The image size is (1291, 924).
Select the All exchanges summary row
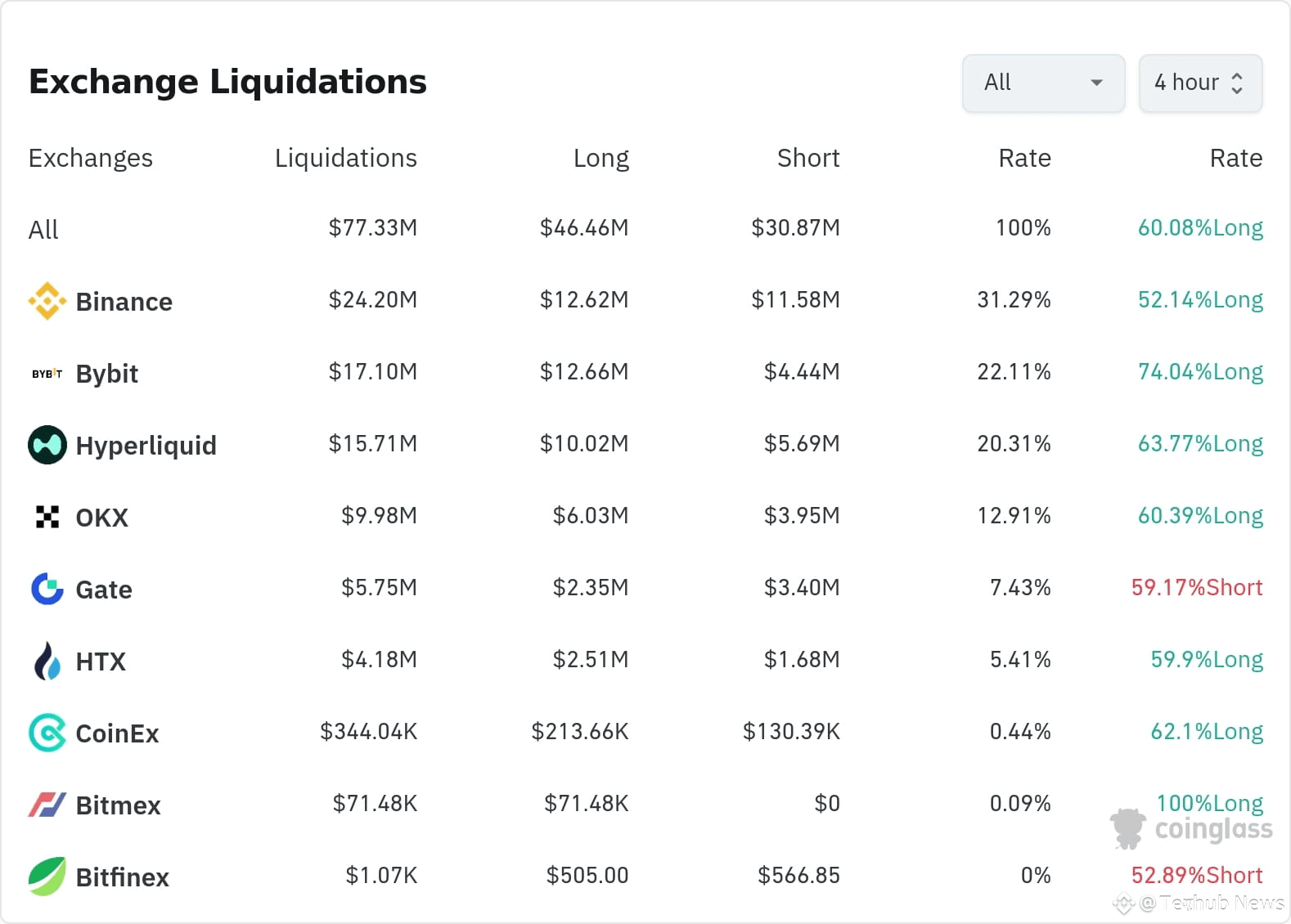(43, 230)
